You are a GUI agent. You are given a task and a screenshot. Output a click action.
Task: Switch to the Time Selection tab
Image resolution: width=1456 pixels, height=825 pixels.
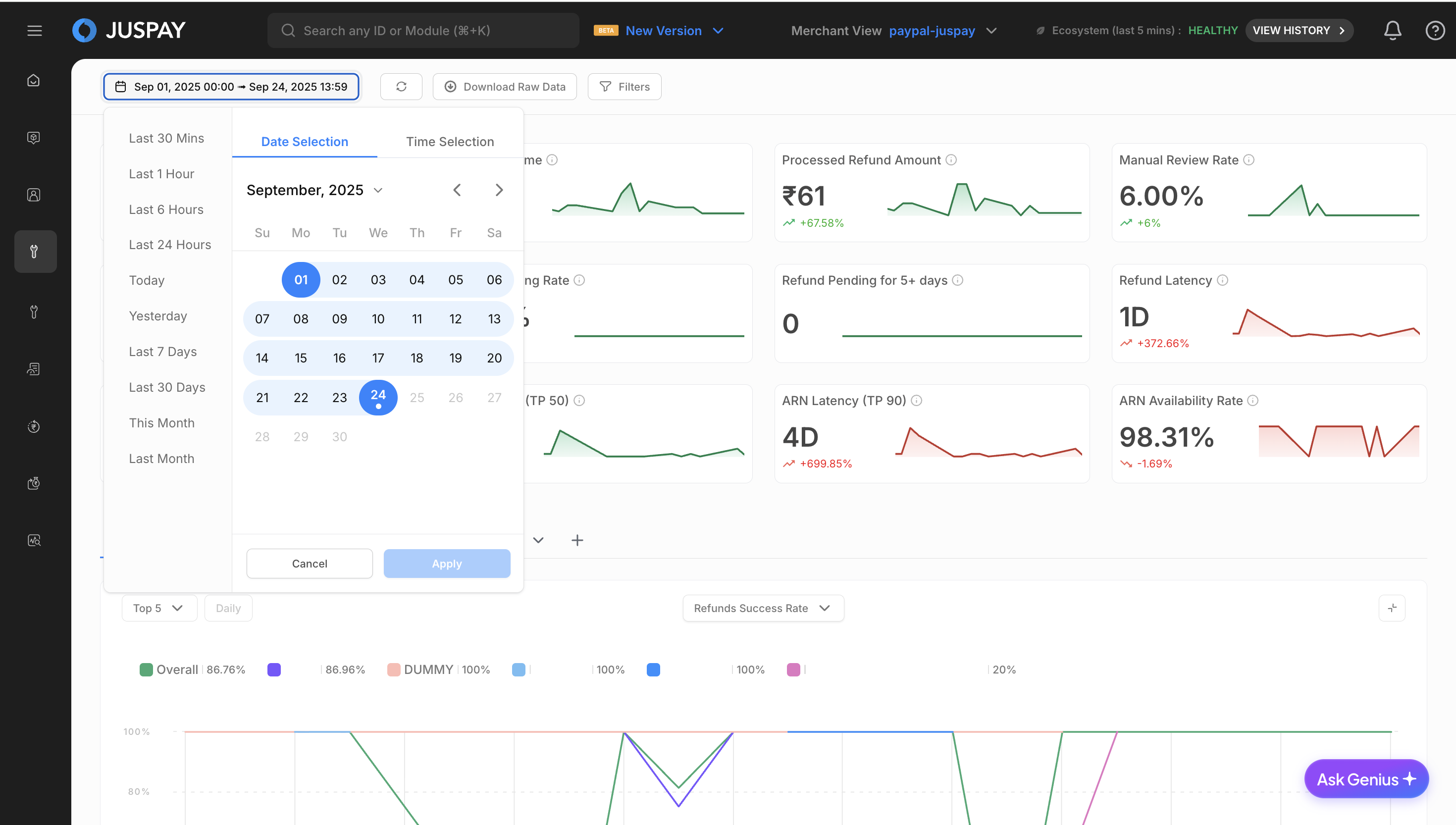(450, 142)
